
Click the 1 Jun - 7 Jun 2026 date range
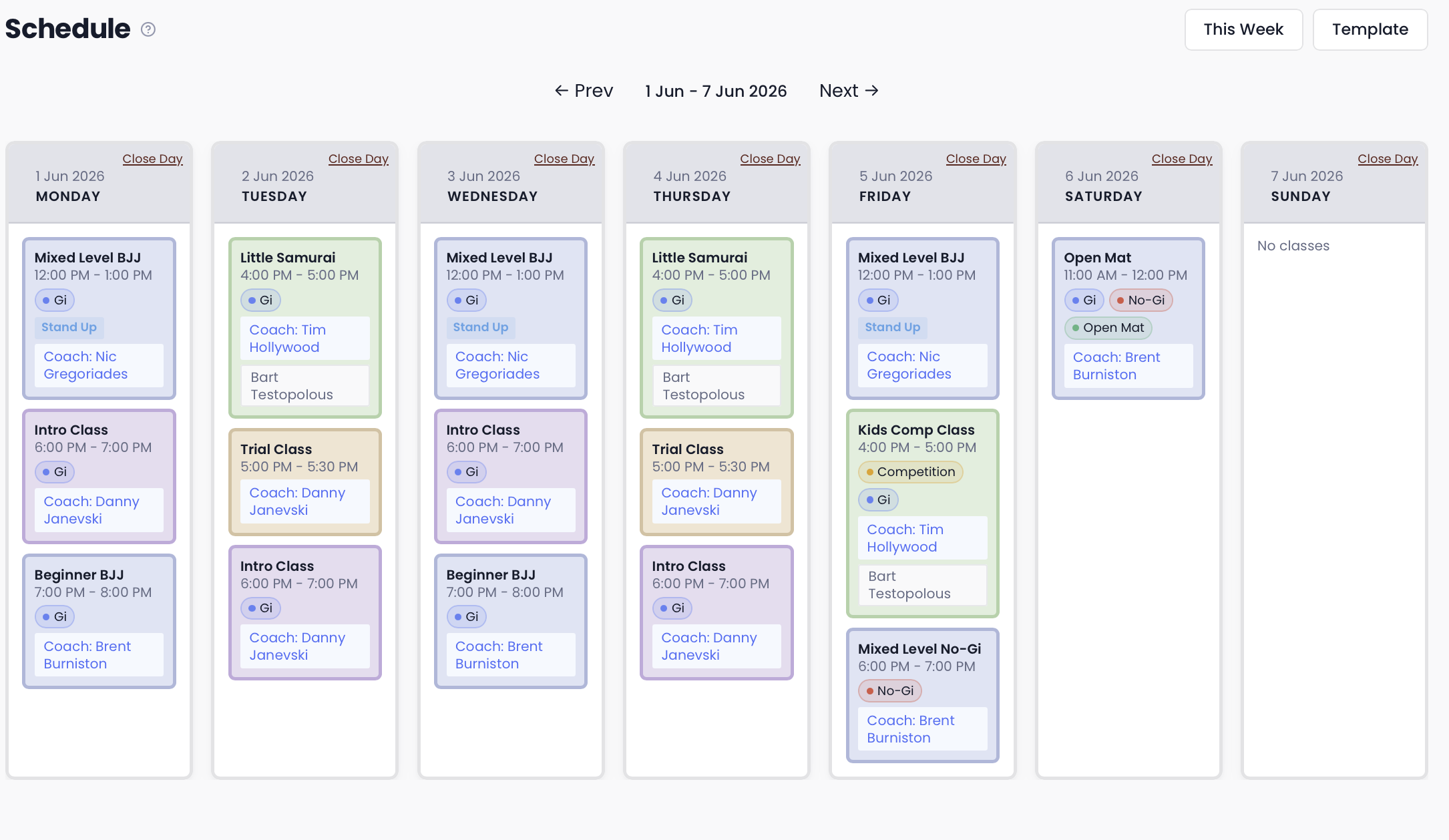tap(716, 91)
